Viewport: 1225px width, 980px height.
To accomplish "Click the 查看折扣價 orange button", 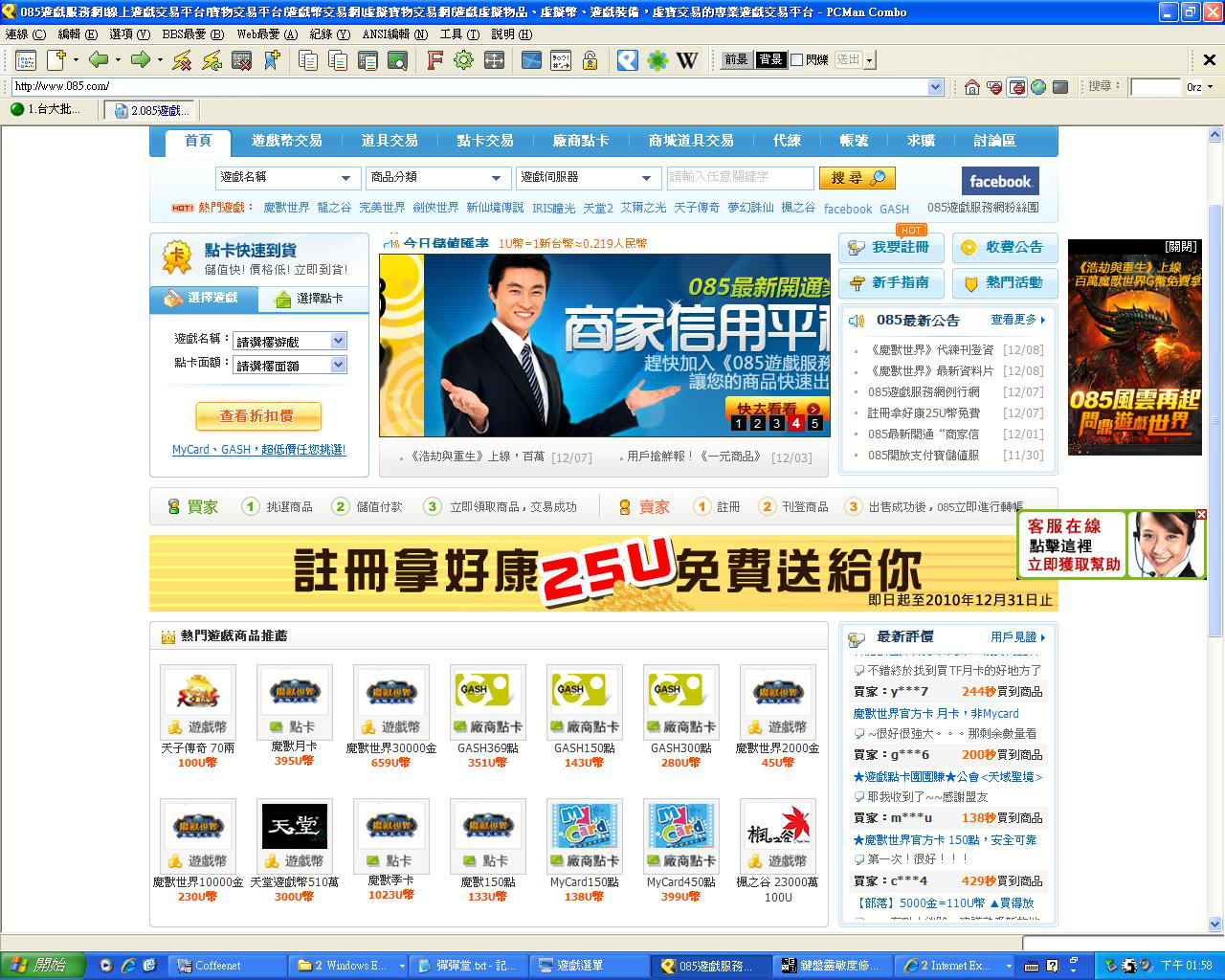I will coord(258,416).
